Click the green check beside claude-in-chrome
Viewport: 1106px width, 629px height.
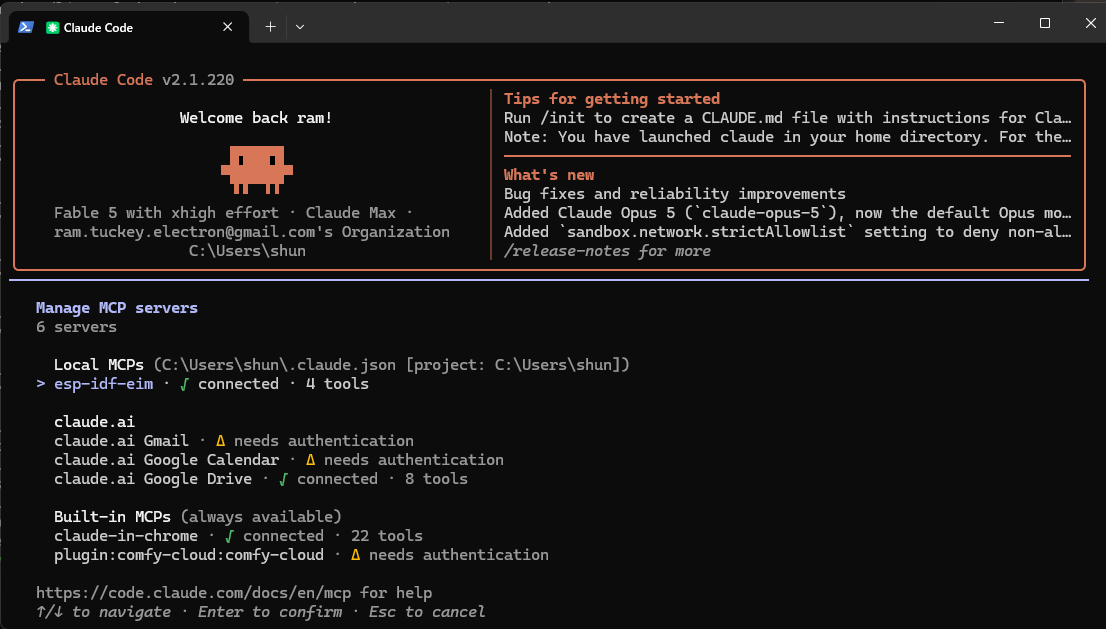(229, 537)
